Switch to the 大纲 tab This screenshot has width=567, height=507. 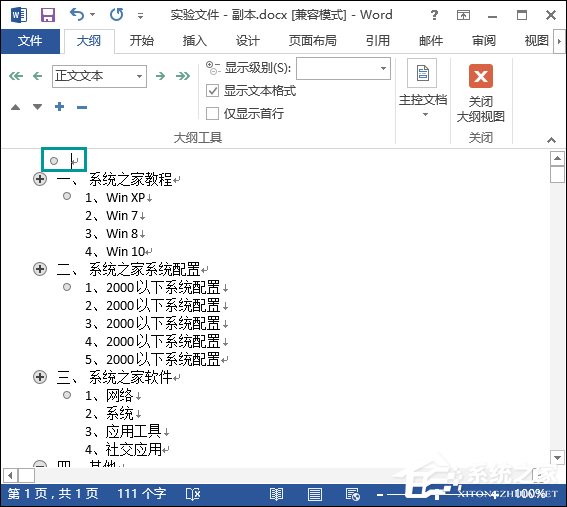[x=89, y=41]
